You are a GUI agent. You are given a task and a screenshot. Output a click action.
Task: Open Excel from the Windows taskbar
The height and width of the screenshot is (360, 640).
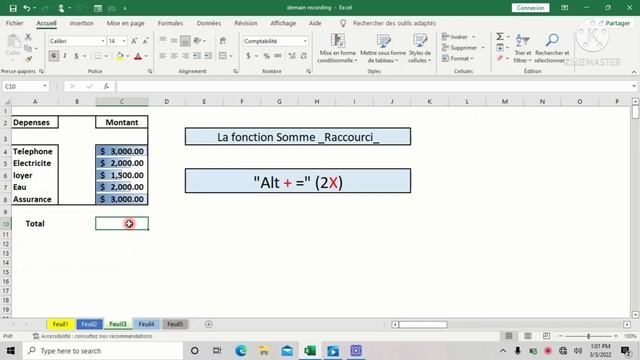pos(310,351)
